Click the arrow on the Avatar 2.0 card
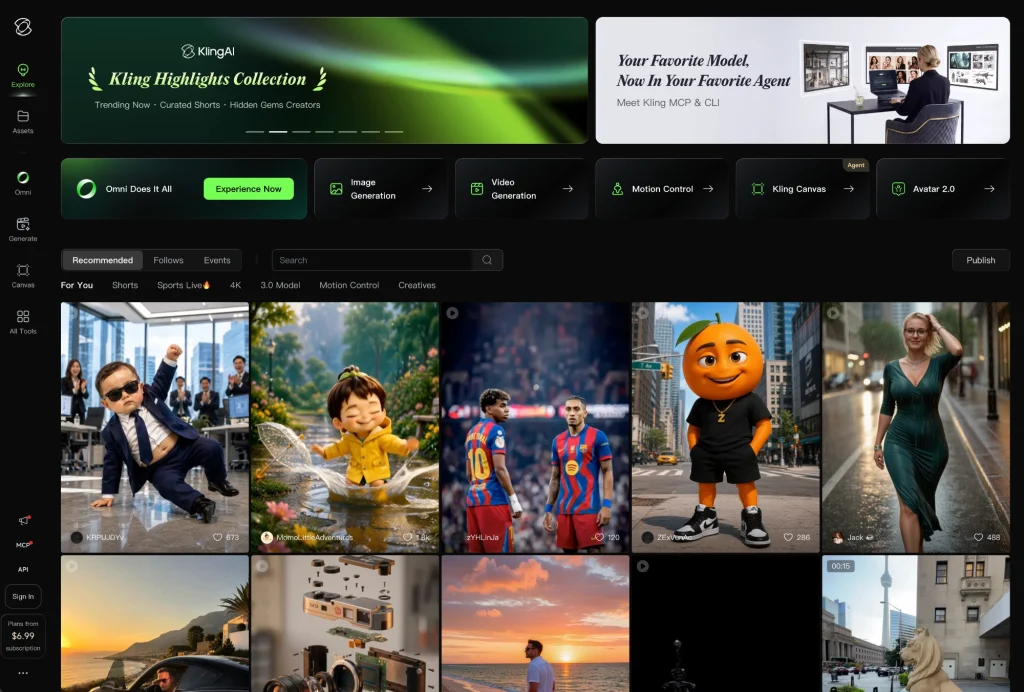The height and width of the screenshot is (692, 1024). point(989,189)
